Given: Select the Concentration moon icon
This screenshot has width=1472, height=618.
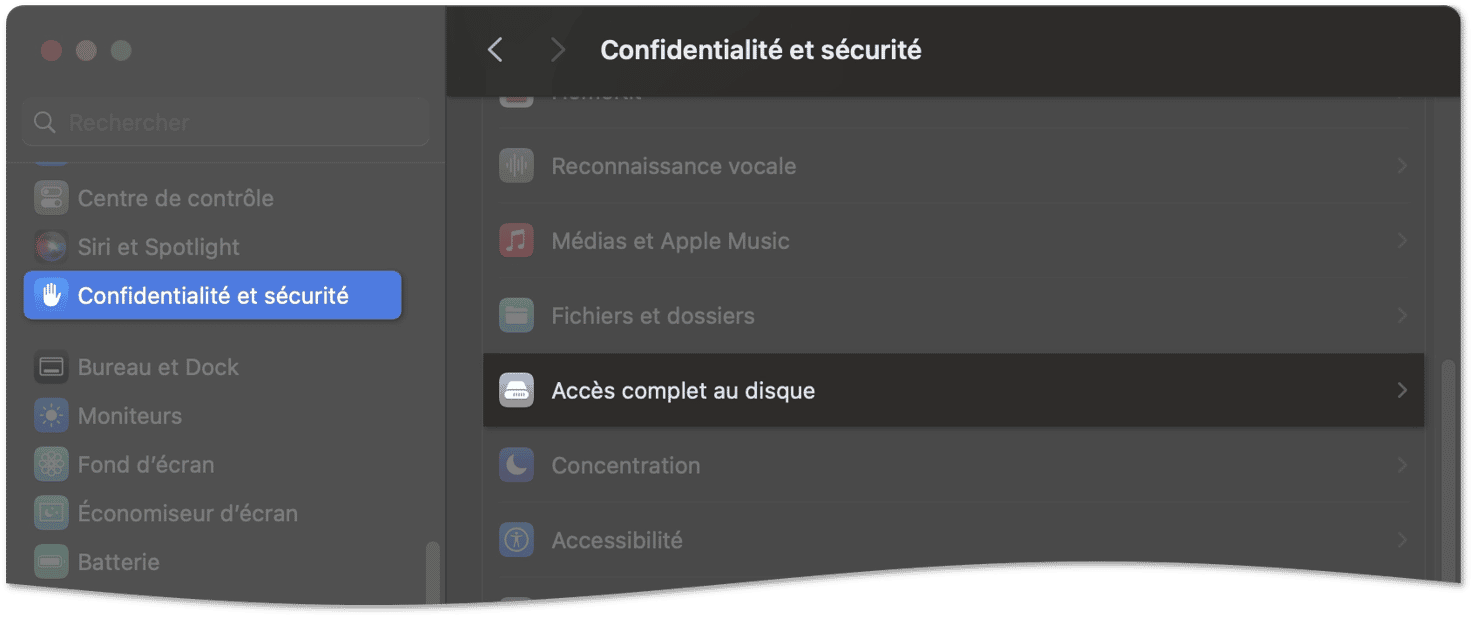Looking at the screenshot, I should point(517,465).
